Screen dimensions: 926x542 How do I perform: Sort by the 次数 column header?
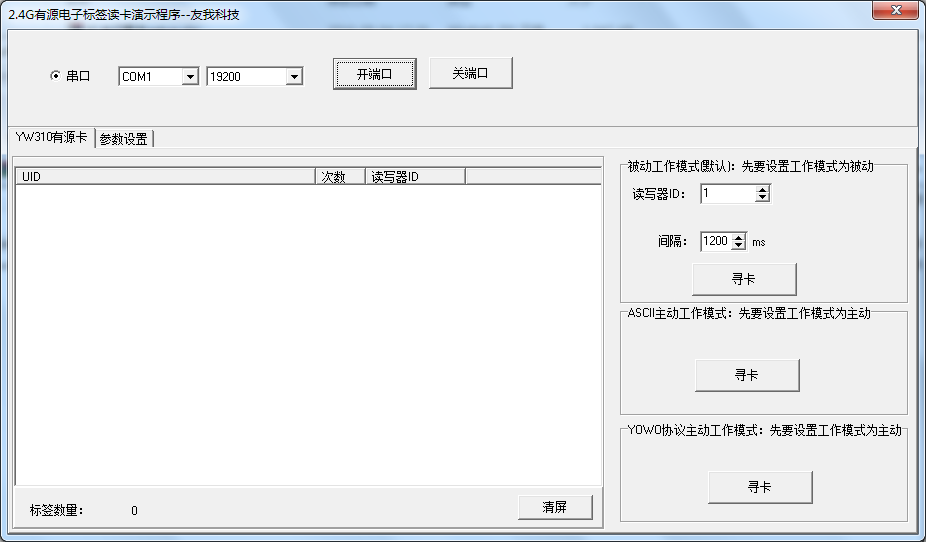tap(340, 177)
